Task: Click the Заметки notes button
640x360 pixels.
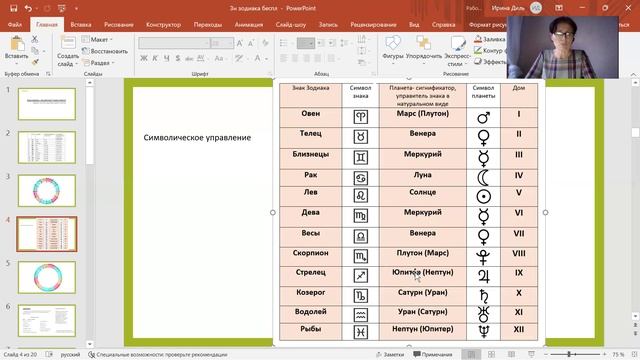Action: [389, 354]
